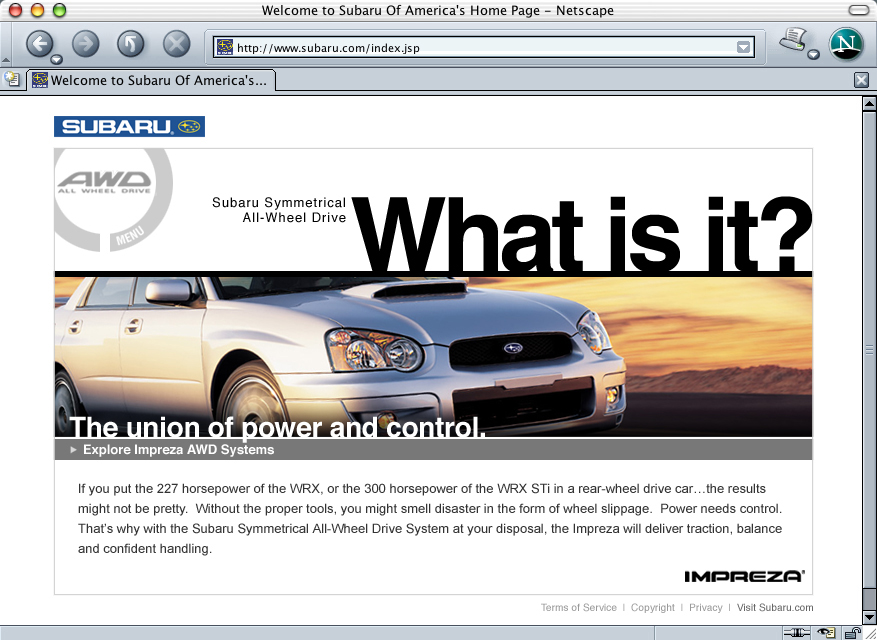The image size is (877, 640).
Task: Click the Netscape logo icon
Action: pos(848,44)
